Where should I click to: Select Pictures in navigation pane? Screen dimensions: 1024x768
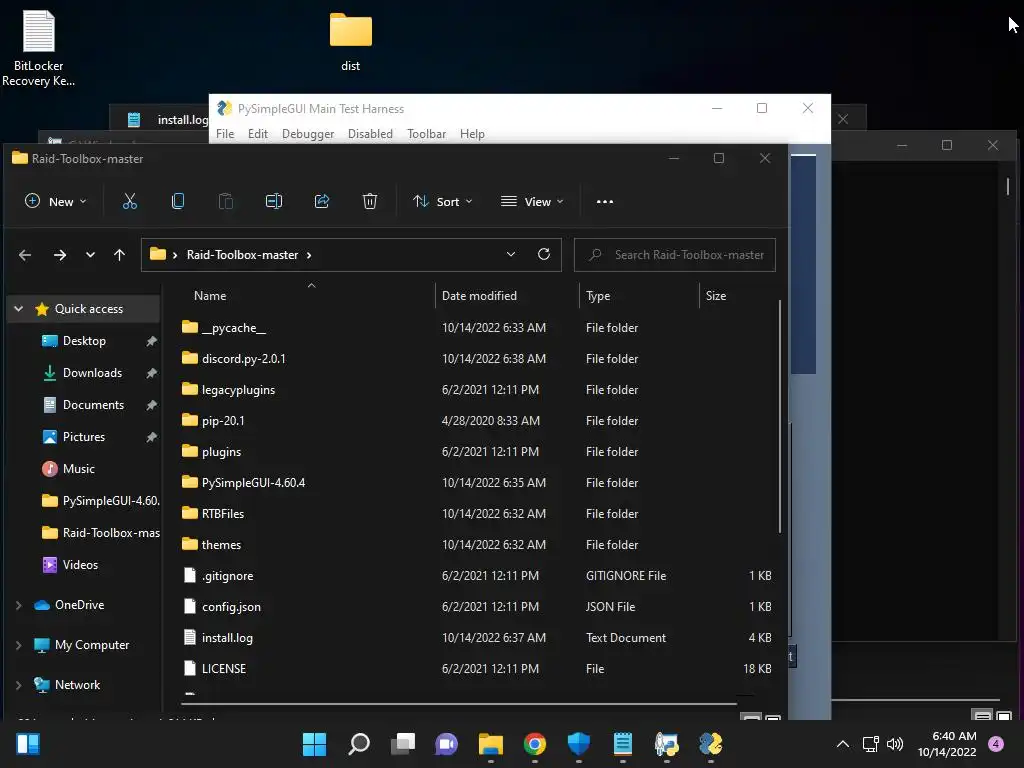(84, 437)
